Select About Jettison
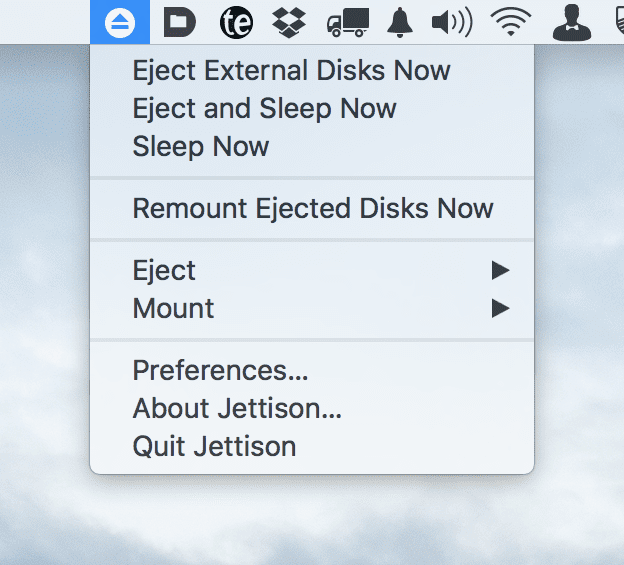The height and width of the screenshot is (565, 624). (x=237, y=409)
